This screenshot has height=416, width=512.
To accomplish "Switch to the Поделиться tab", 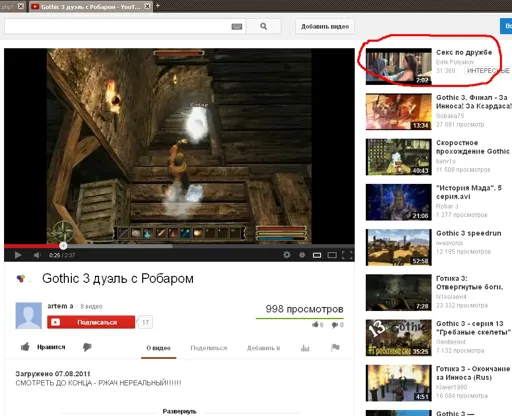I will 209,348.
